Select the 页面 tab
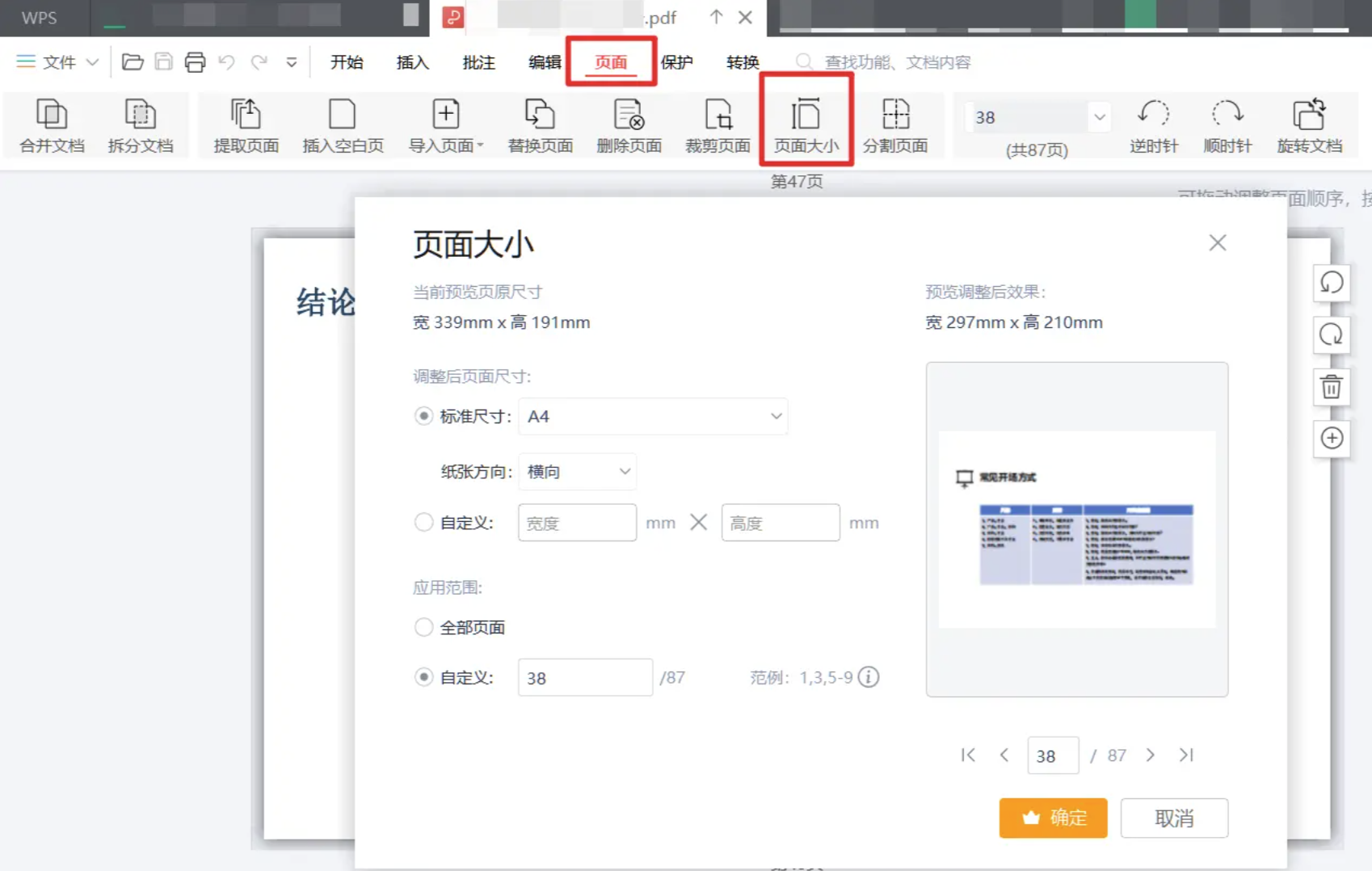The width and height of the screenshot is (1372, 871). tap(611, 62)
